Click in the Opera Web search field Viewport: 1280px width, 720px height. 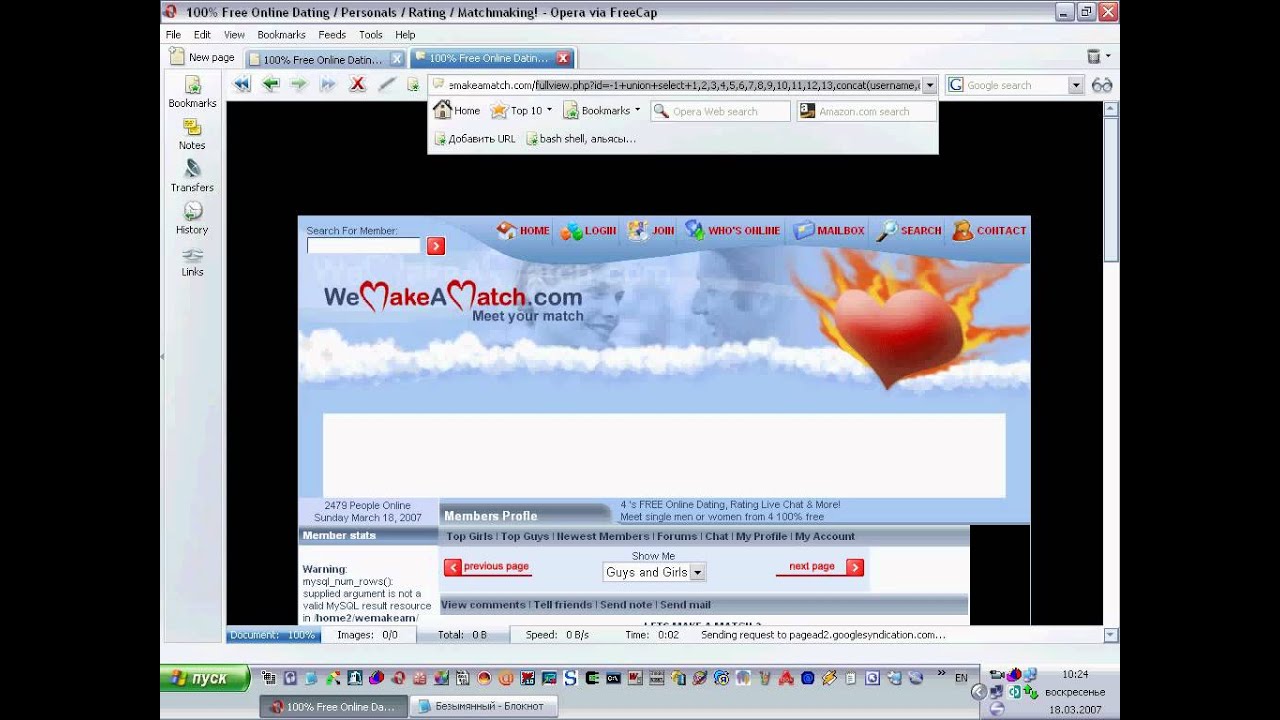pos(720,111)
